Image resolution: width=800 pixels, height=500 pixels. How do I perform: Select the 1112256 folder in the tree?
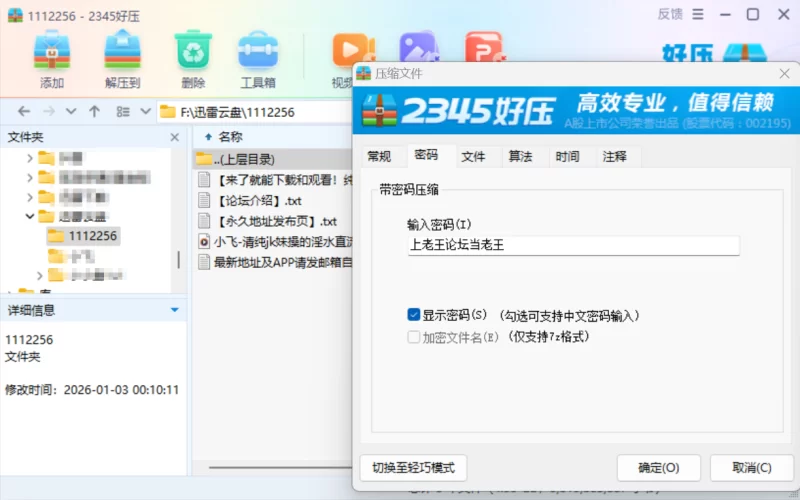pyautogui.click(x=84, y=236)
